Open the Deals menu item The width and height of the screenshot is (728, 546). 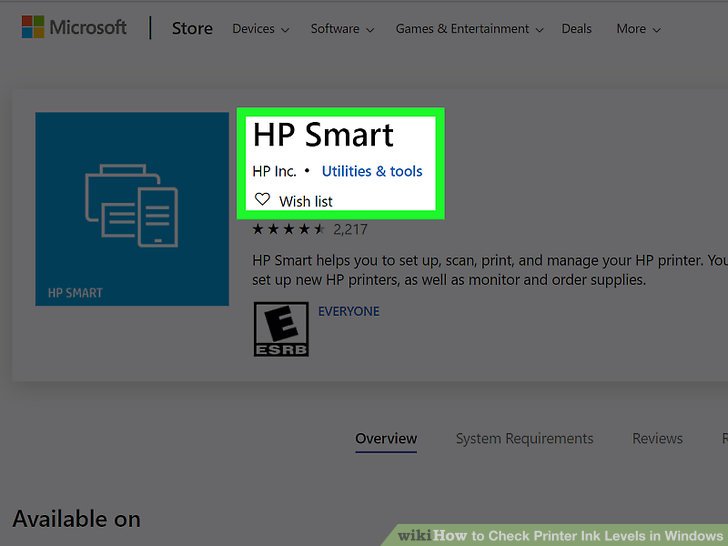pyautogui.click(x=576, y=29)
